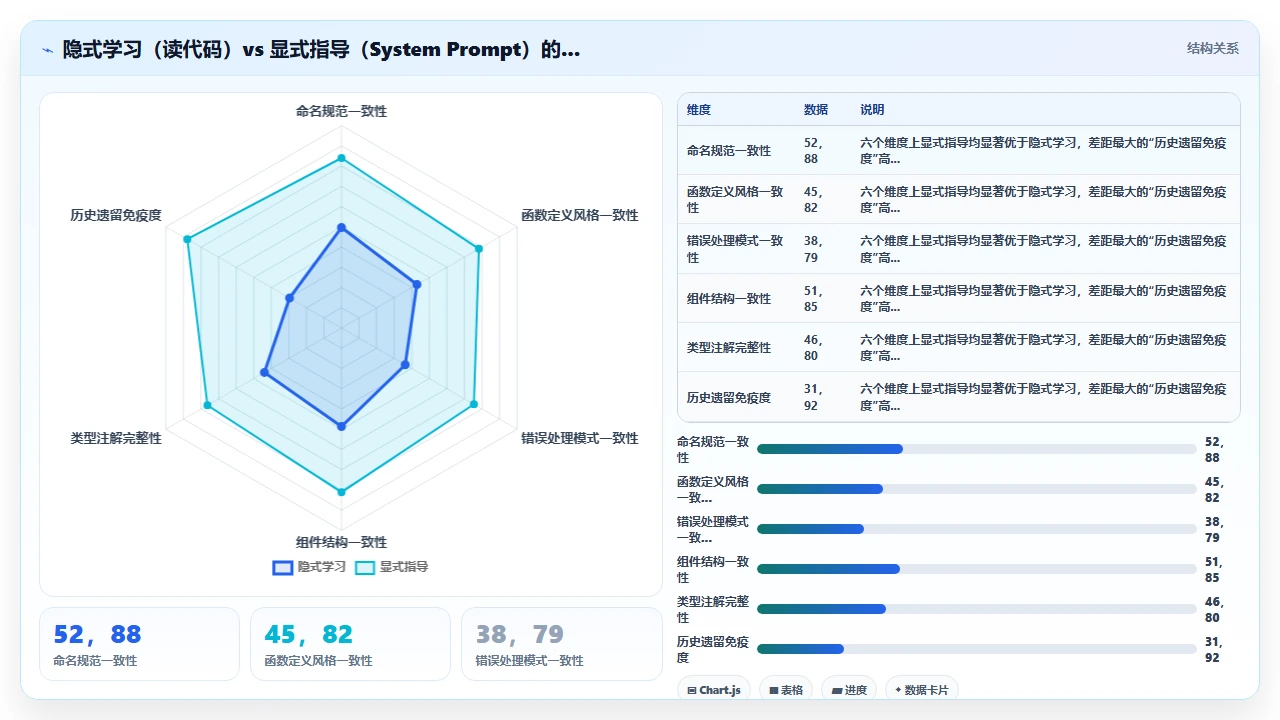
Task: Click 隐式学习 data point on 错误处理模式一致性 axis
Action: pos(405,365)
